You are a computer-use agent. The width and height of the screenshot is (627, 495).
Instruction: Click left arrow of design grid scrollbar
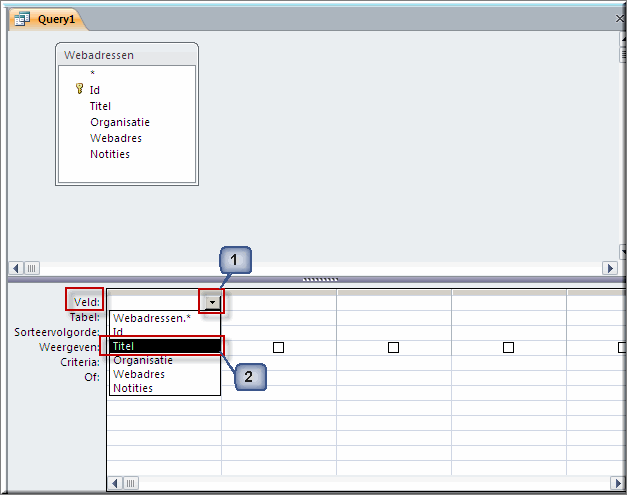point(115,483)
